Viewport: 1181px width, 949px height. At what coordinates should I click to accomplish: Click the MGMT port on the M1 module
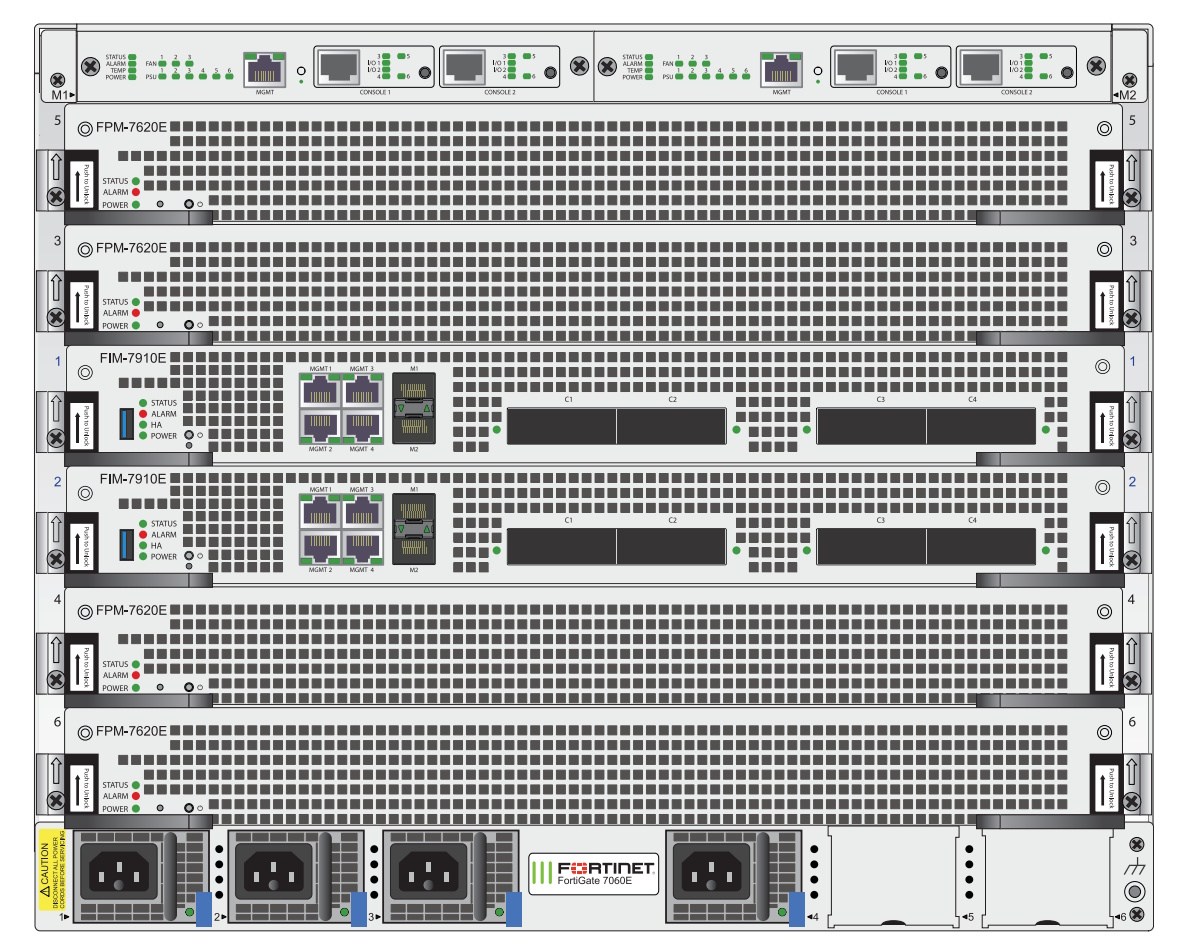(264, 69)
